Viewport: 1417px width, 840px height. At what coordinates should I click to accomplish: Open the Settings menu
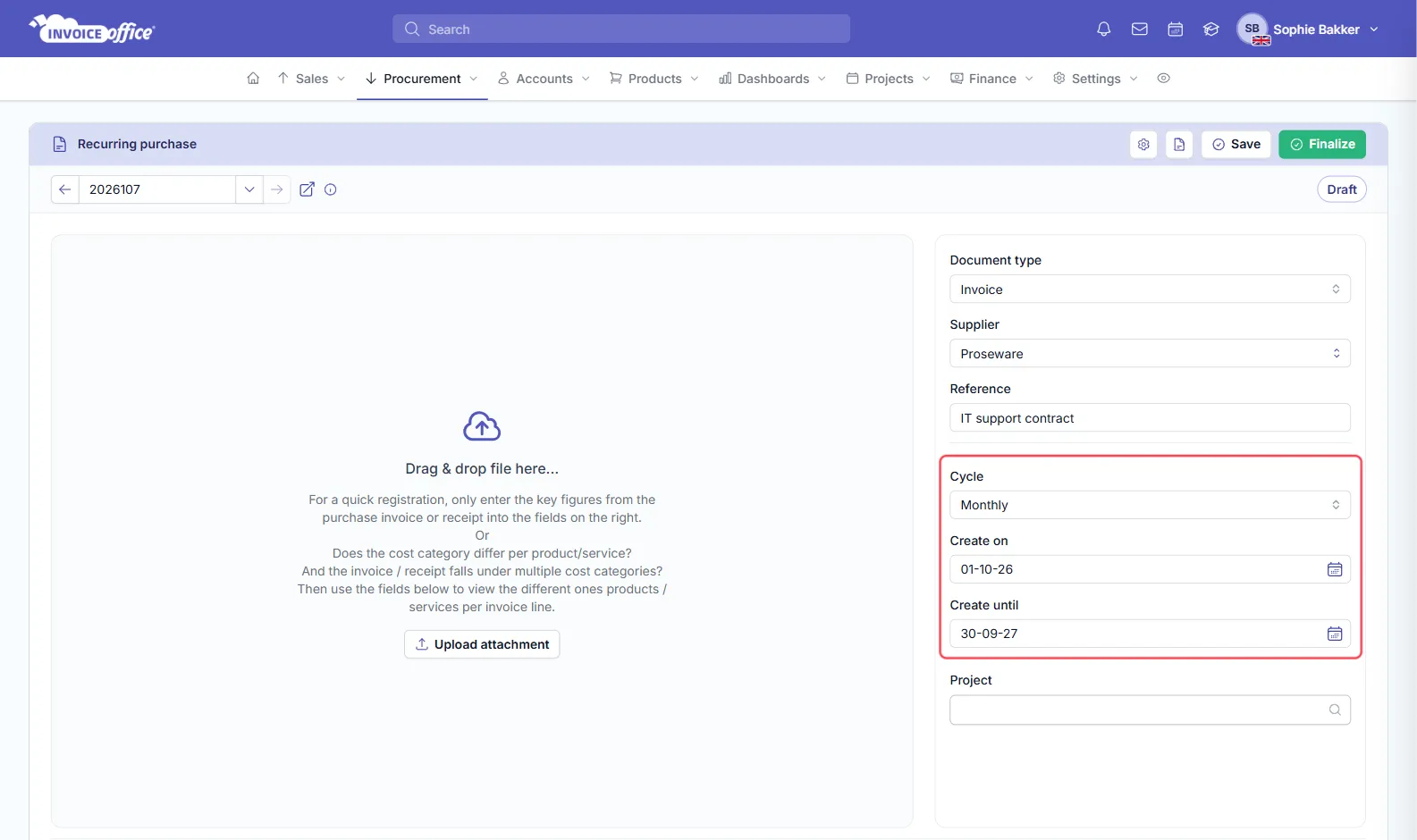pos(1096,79)
